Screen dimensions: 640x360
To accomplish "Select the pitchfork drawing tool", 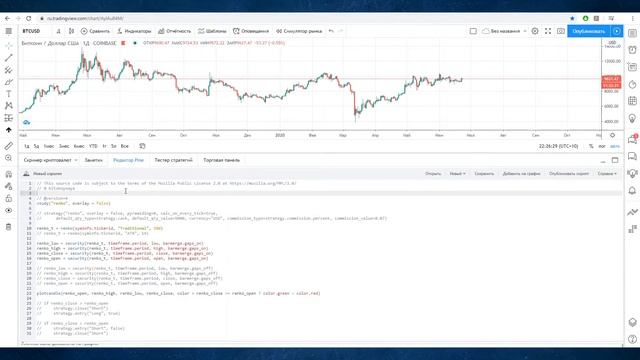I will tap(8, 70).
